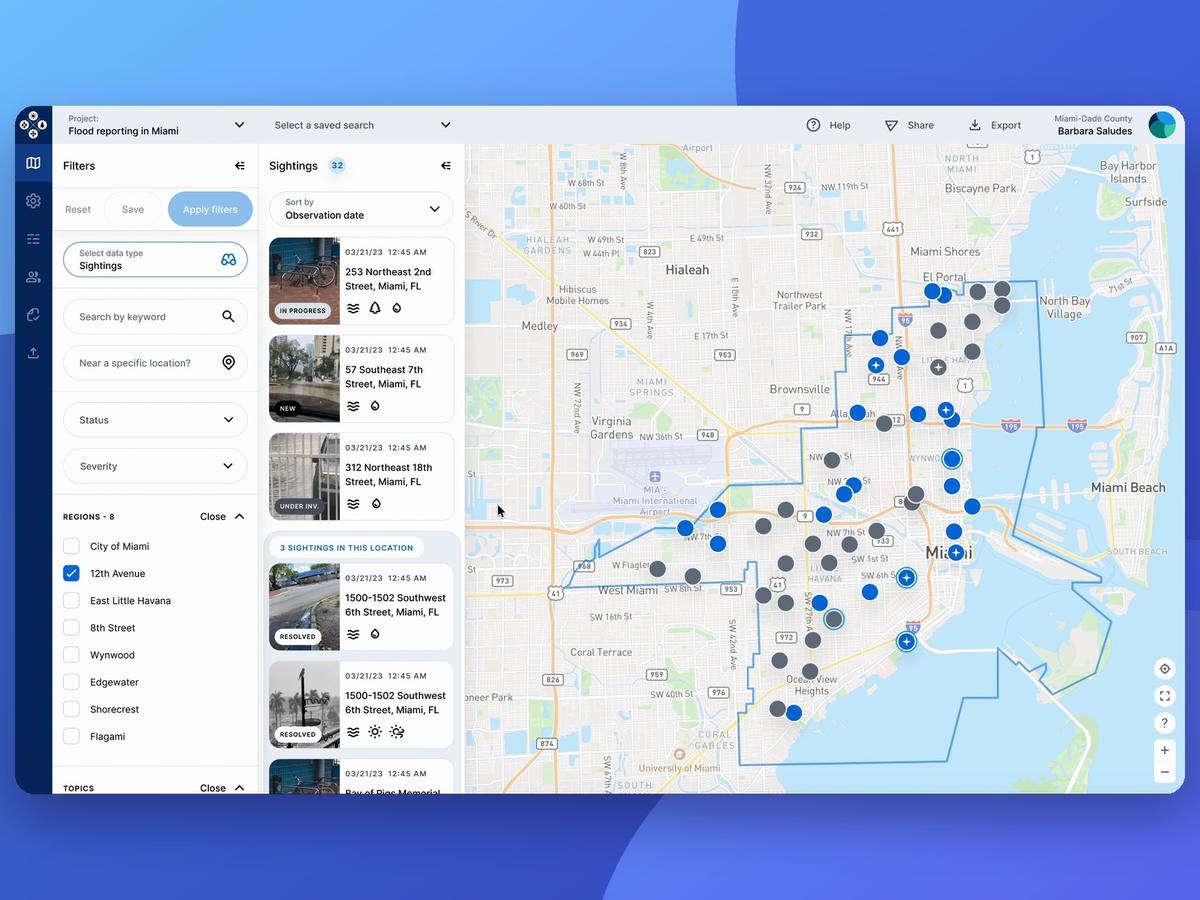Click the droplet icon on 312 Northeast card
The height and width of the screenshot is (900, 1200).
point(375,504)
